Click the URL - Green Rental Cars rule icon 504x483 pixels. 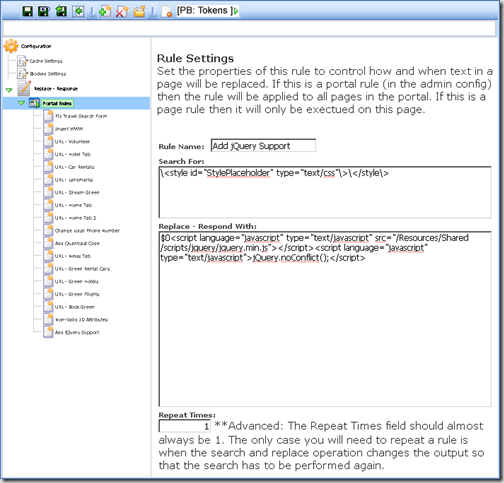click(x=48, y=269)
